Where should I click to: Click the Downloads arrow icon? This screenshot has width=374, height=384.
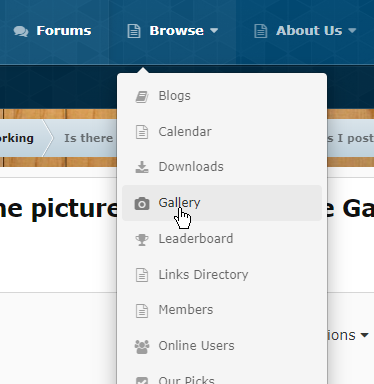[x=142, y=167]
